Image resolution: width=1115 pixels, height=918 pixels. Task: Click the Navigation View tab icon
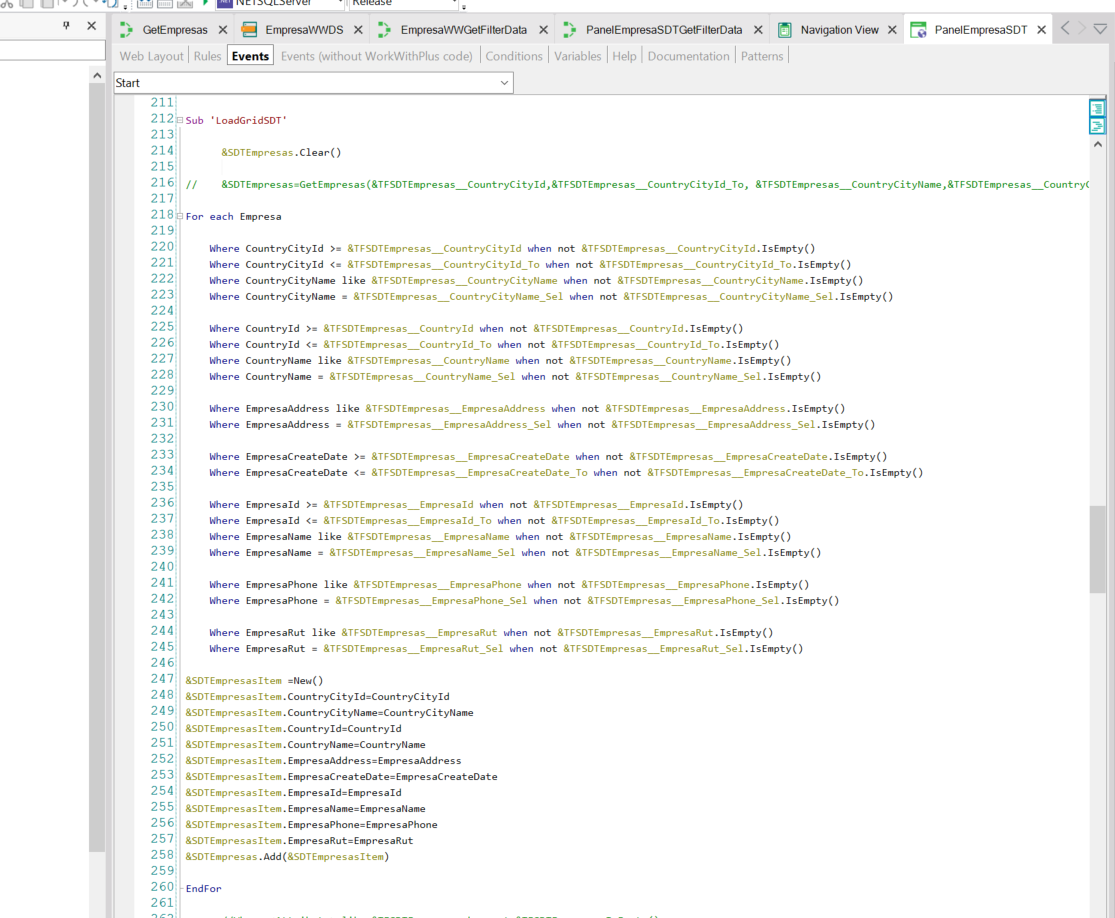coord(784,30)
